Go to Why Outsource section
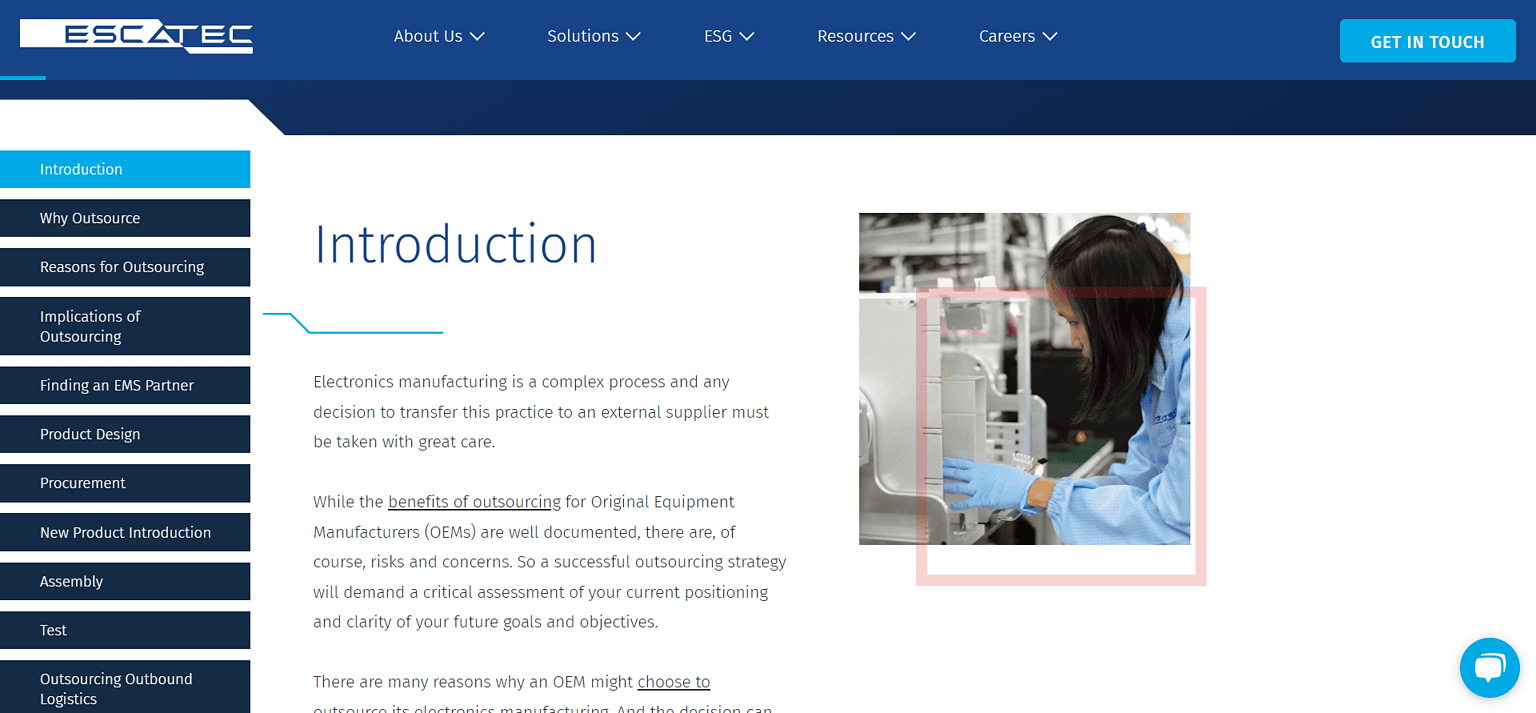Image resolution: width=1536 pixels, height=713 pixels. [125, 218]
